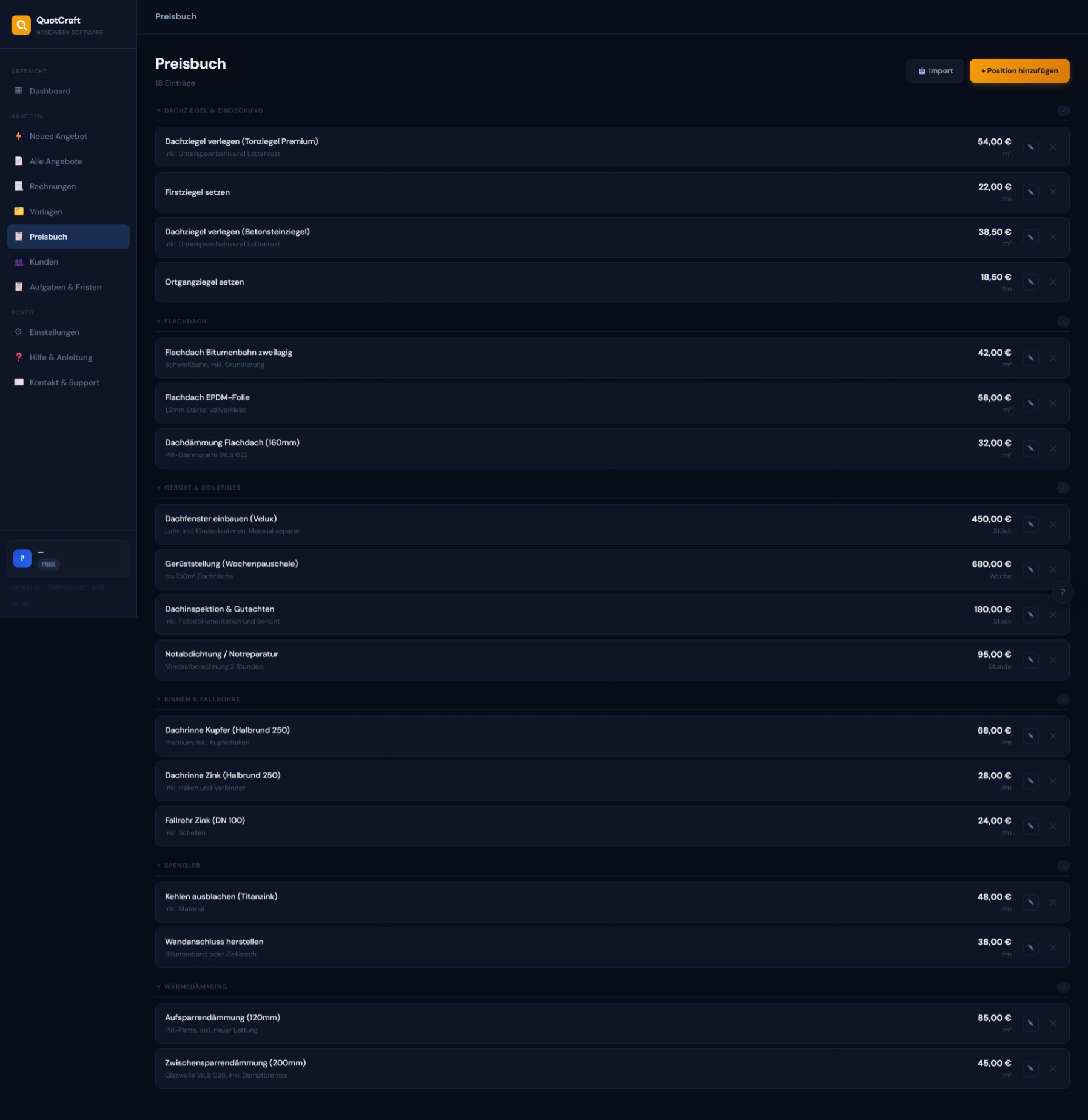Screen dimensions: 1088x1120
Task: Click the user avatar question-mark icon
Action: pos(22,558)
